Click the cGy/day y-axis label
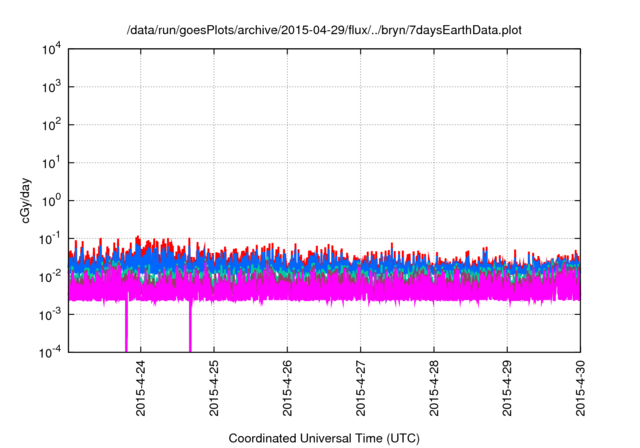The width and height of the screenshot is (640, 448). coord(25,200)
